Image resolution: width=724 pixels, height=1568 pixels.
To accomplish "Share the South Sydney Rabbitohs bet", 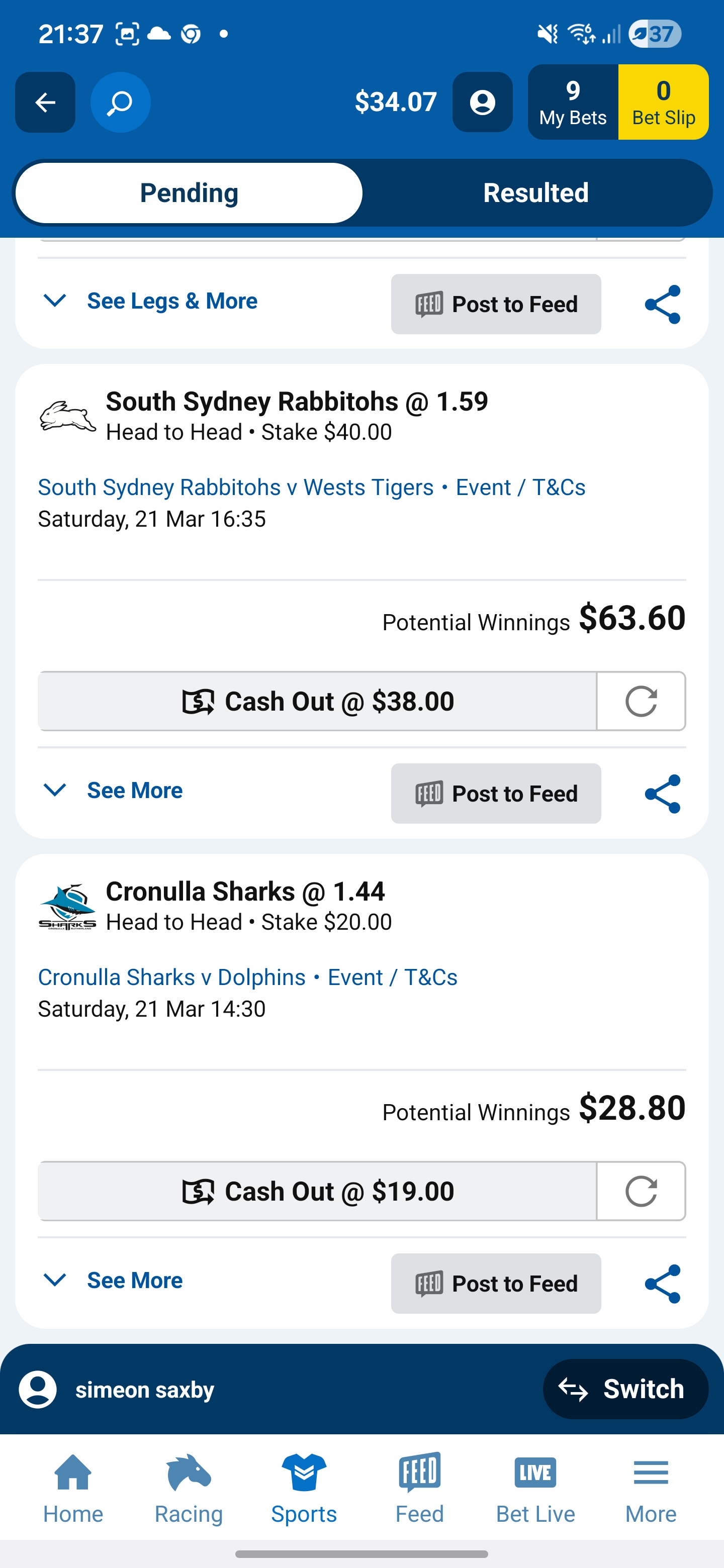I will click(662, 794).
